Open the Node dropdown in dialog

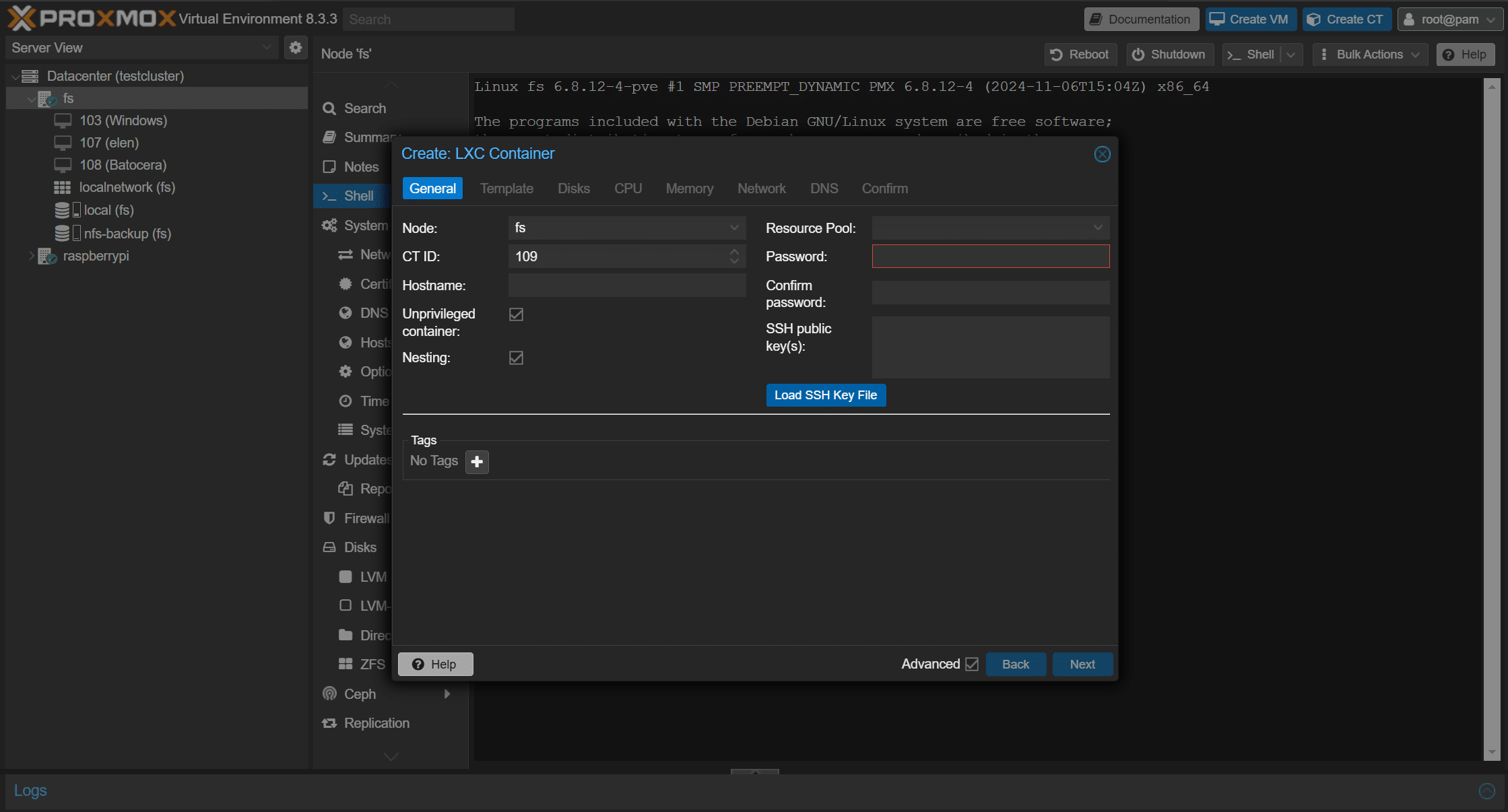point(734,228)
